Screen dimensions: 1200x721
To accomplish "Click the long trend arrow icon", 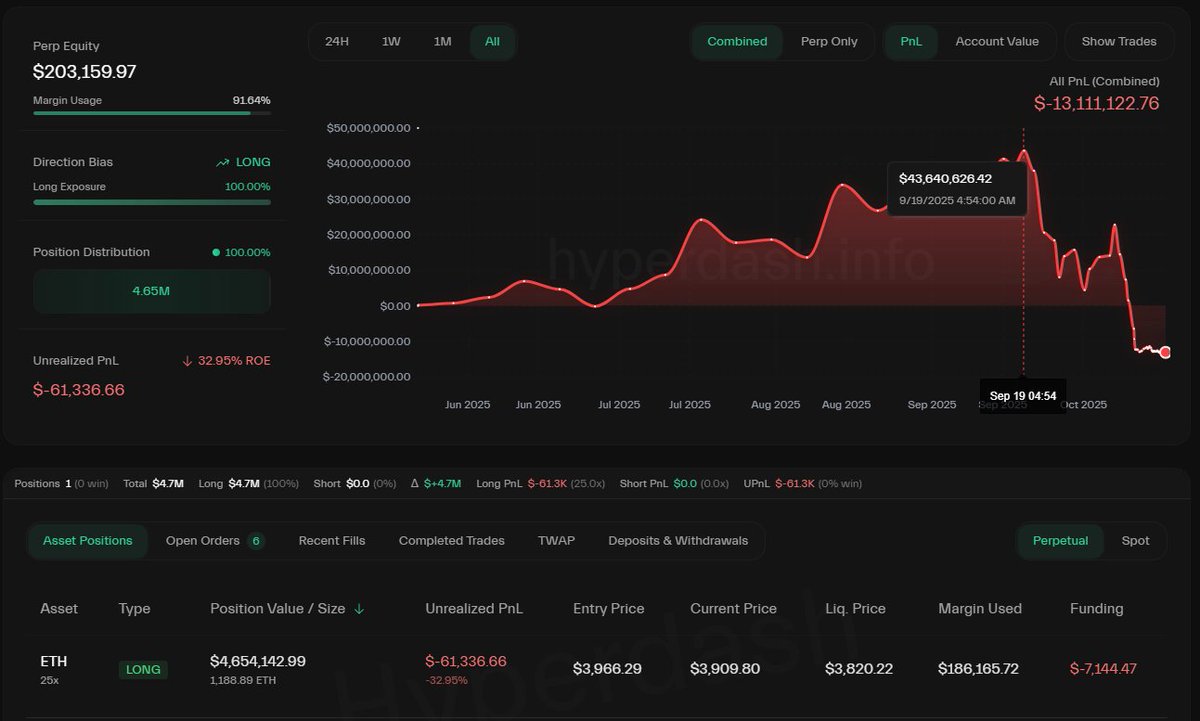I will click(223, 162).
